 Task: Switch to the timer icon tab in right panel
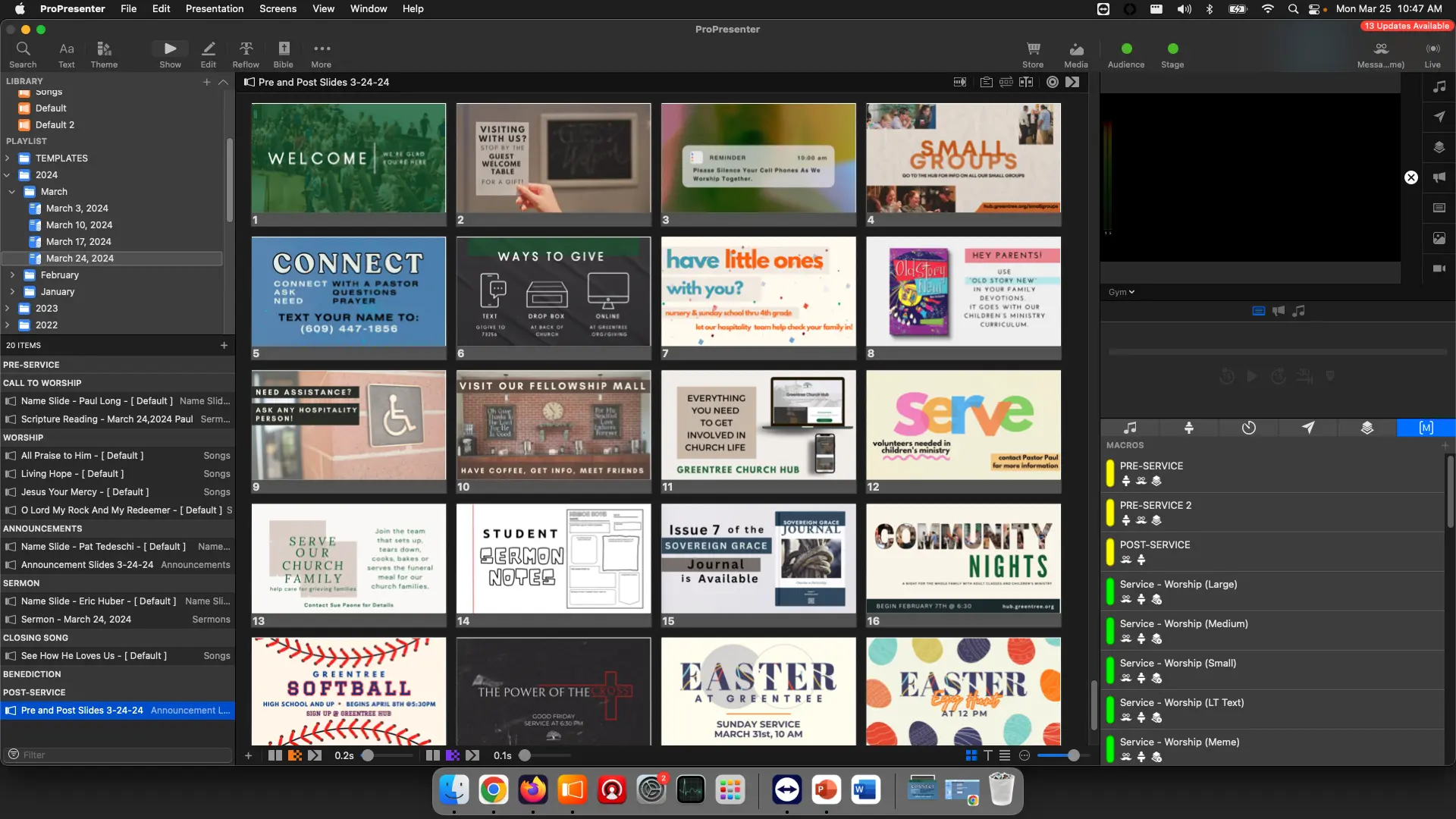[x=1248, y=428]
